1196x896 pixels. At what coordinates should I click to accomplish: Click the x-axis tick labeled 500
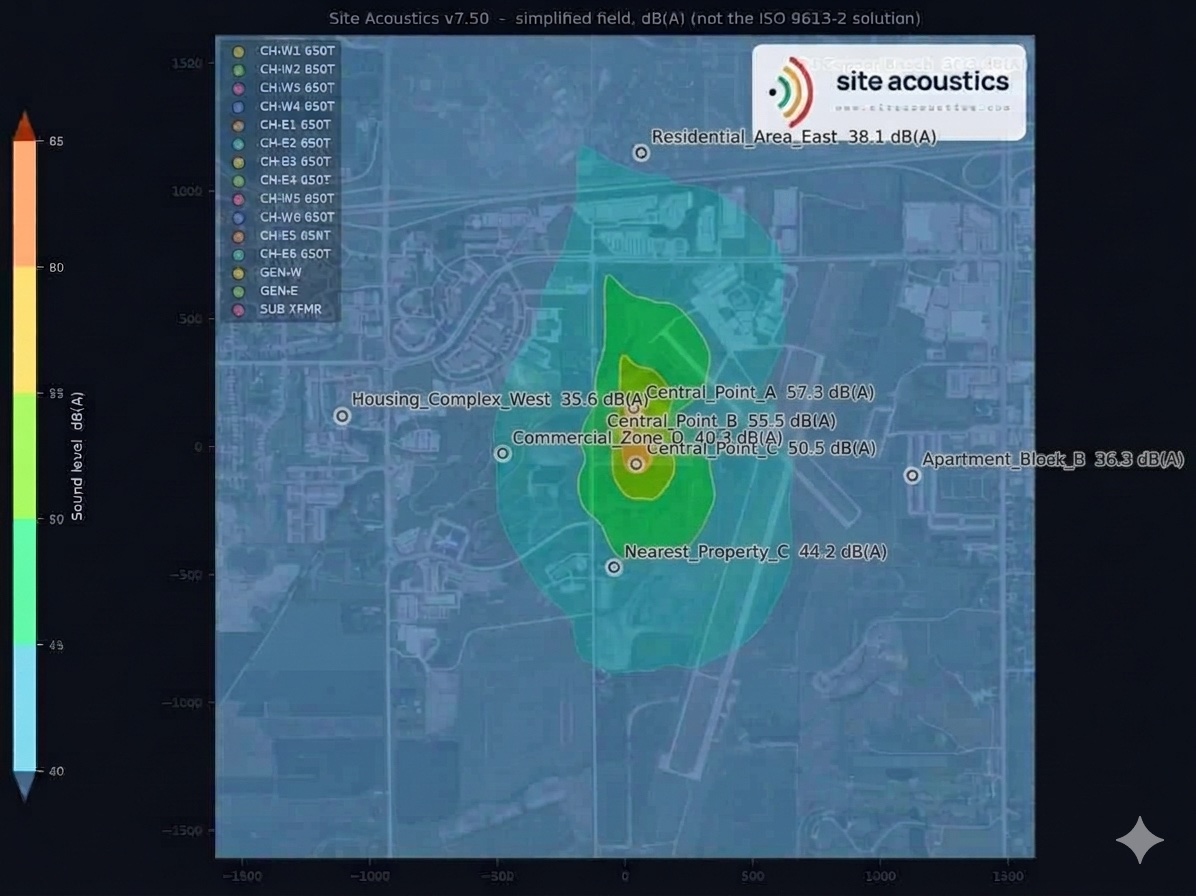coord(753,877)
